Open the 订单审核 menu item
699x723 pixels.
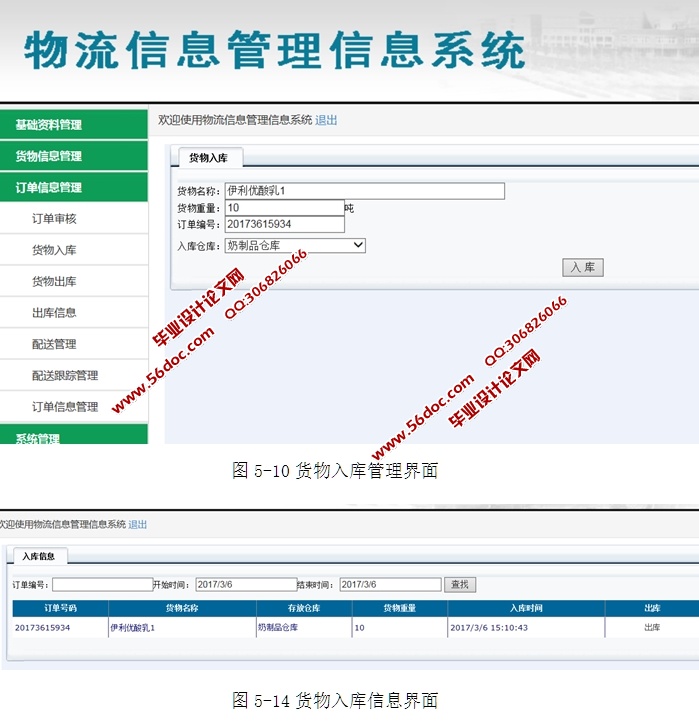click(54, 219)
